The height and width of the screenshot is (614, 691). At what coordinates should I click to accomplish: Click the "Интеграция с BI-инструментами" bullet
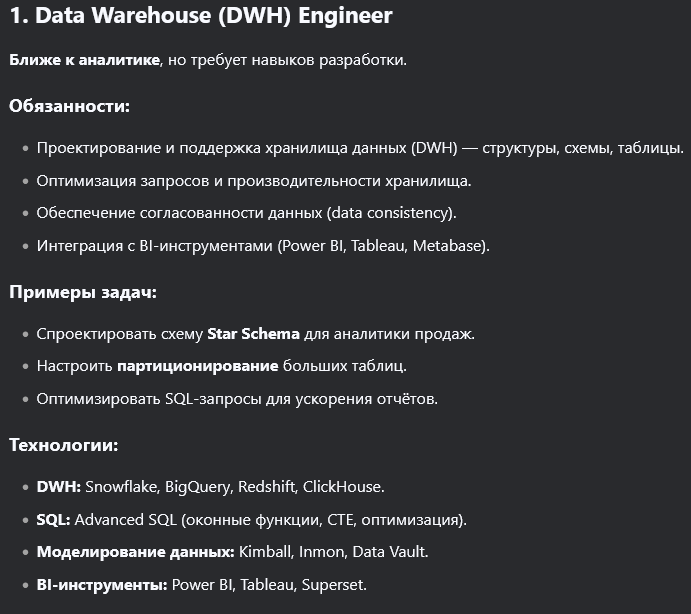pyautogui.click(x=263, y=246)
